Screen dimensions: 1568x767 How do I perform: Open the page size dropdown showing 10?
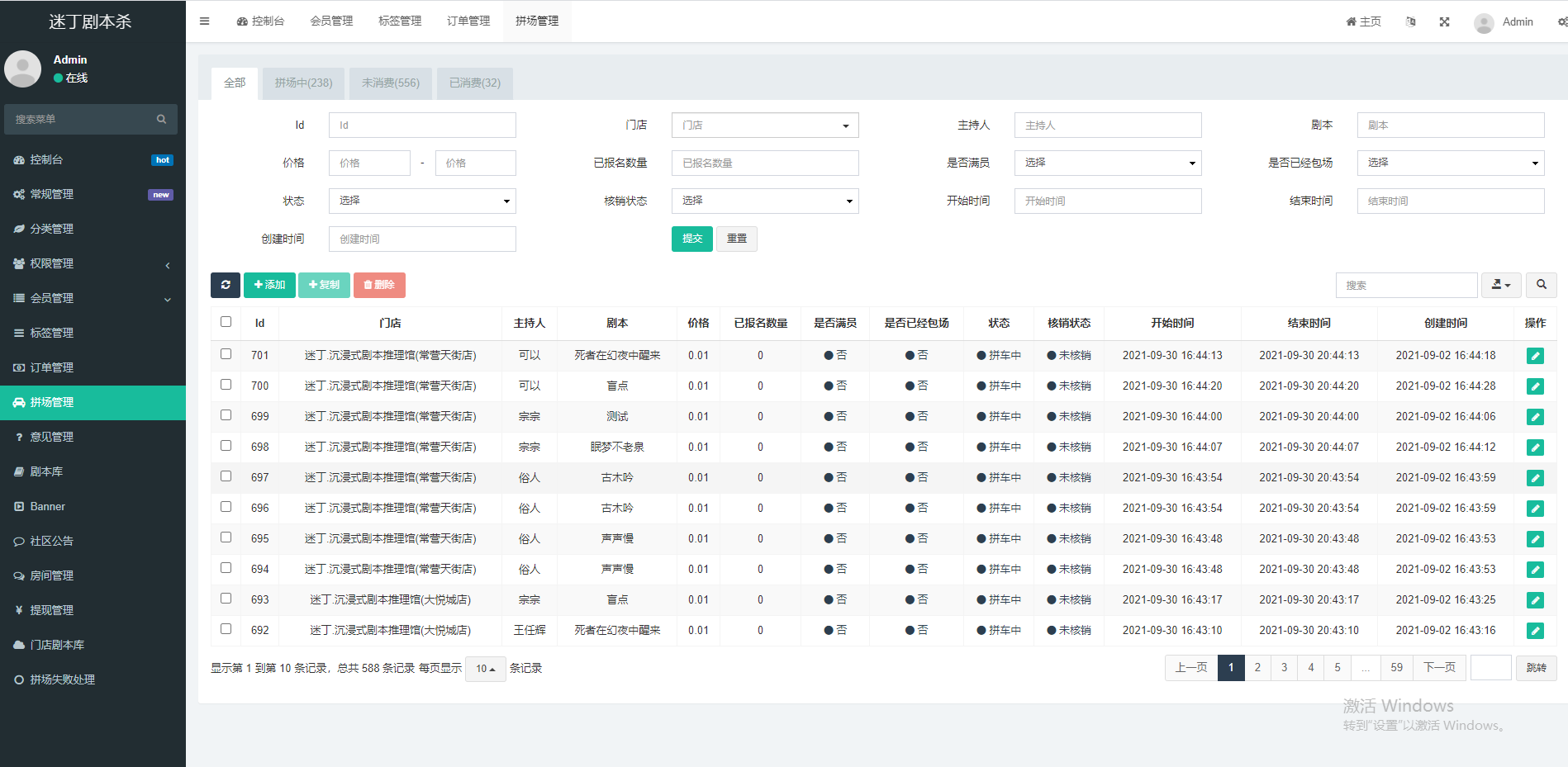click(485, 669)
